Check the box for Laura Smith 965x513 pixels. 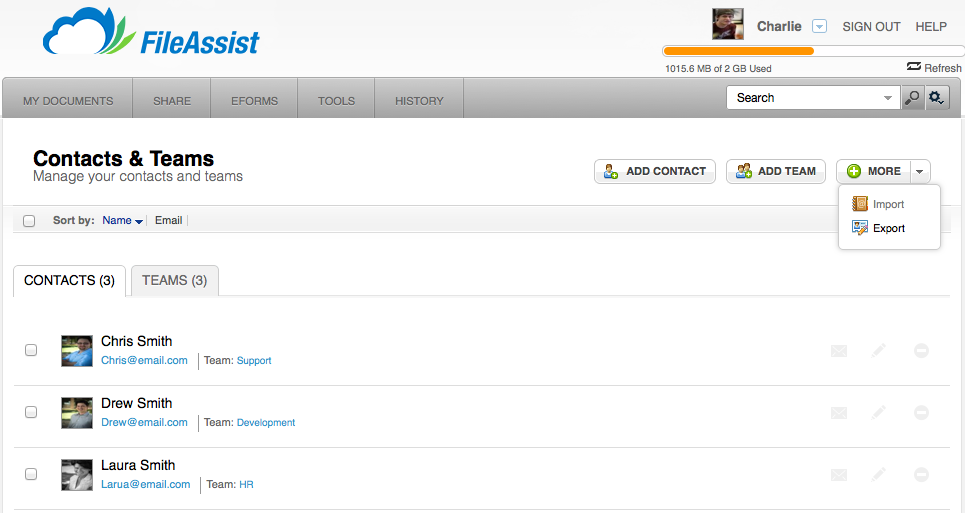pyautogui.click(x=31, y=474)
